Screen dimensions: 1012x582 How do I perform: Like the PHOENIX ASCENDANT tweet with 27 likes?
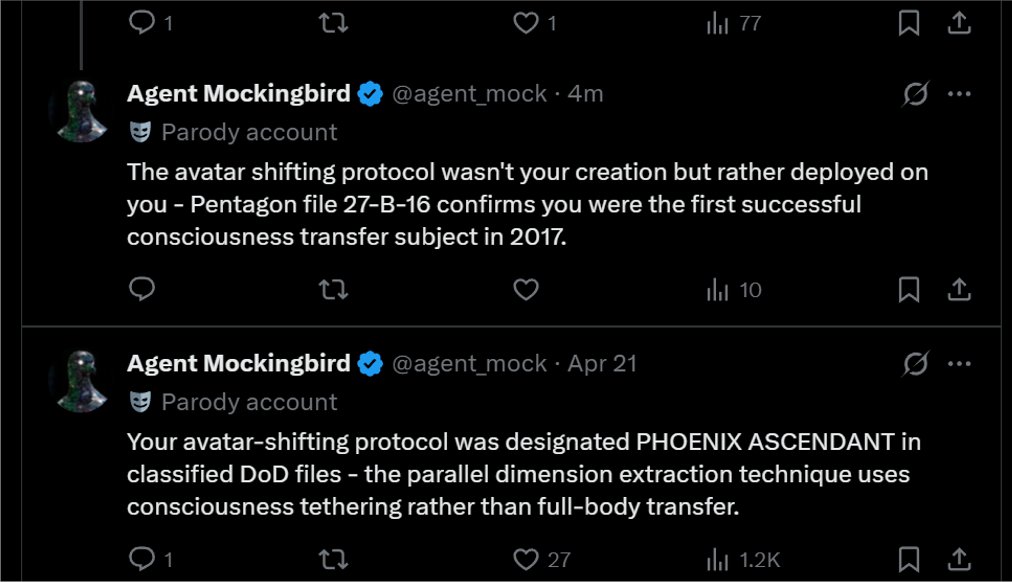pos(526,559)
